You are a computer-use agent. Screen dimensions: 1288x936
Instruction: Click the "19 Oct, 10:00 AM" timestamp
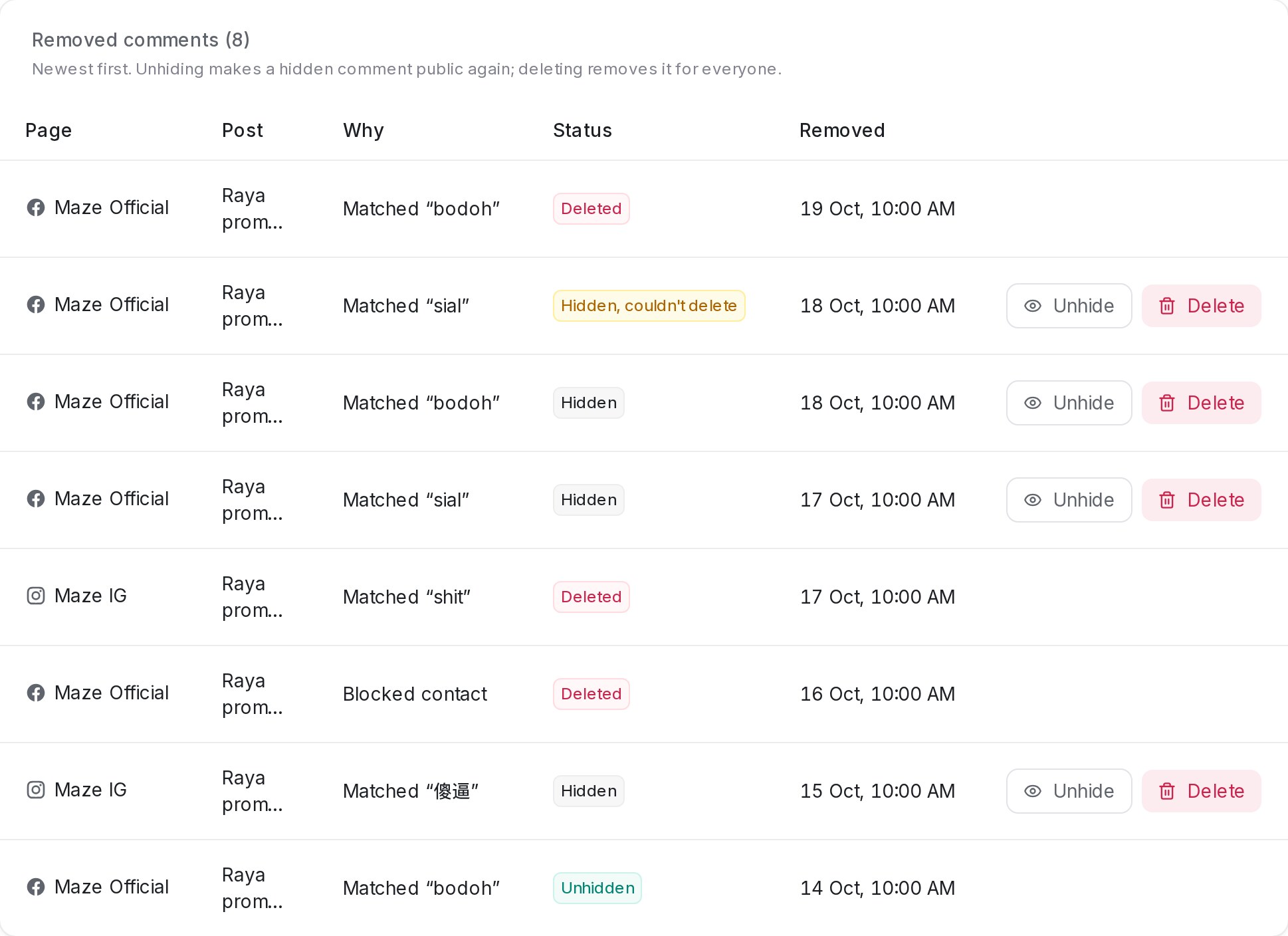point(877,209)
